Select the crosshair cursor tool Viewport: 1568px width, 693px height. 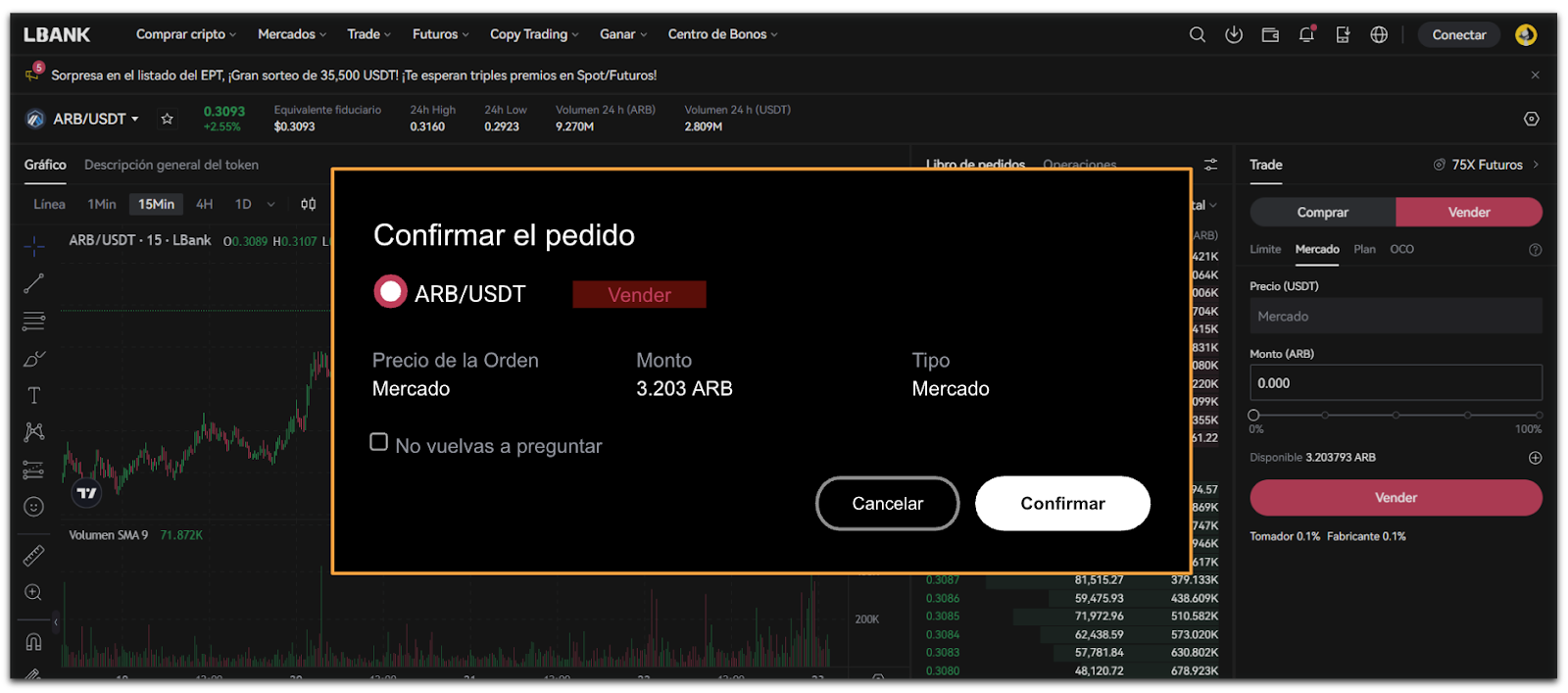34,246
